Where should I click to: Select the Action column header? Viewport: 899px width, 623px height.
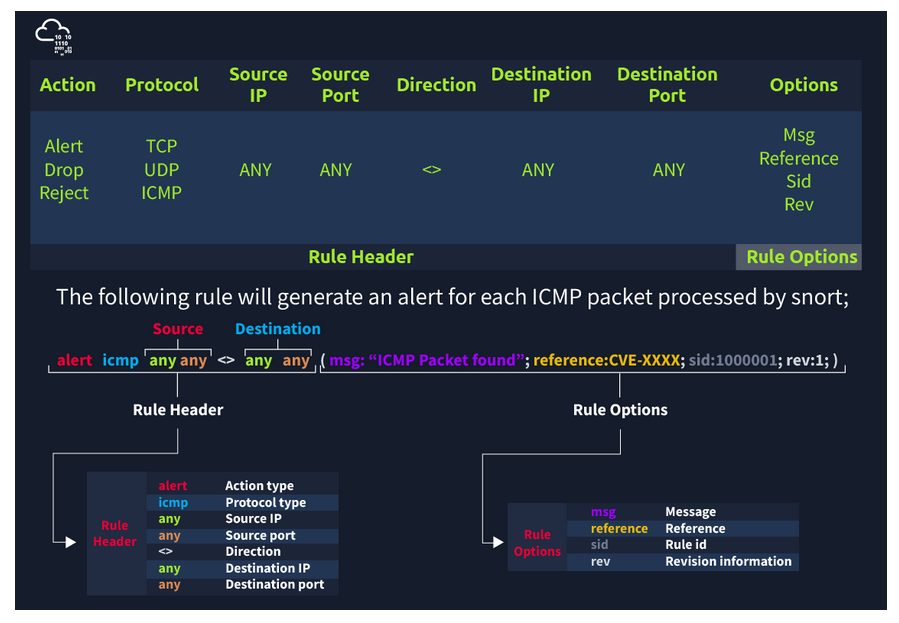tap(67, 85)
